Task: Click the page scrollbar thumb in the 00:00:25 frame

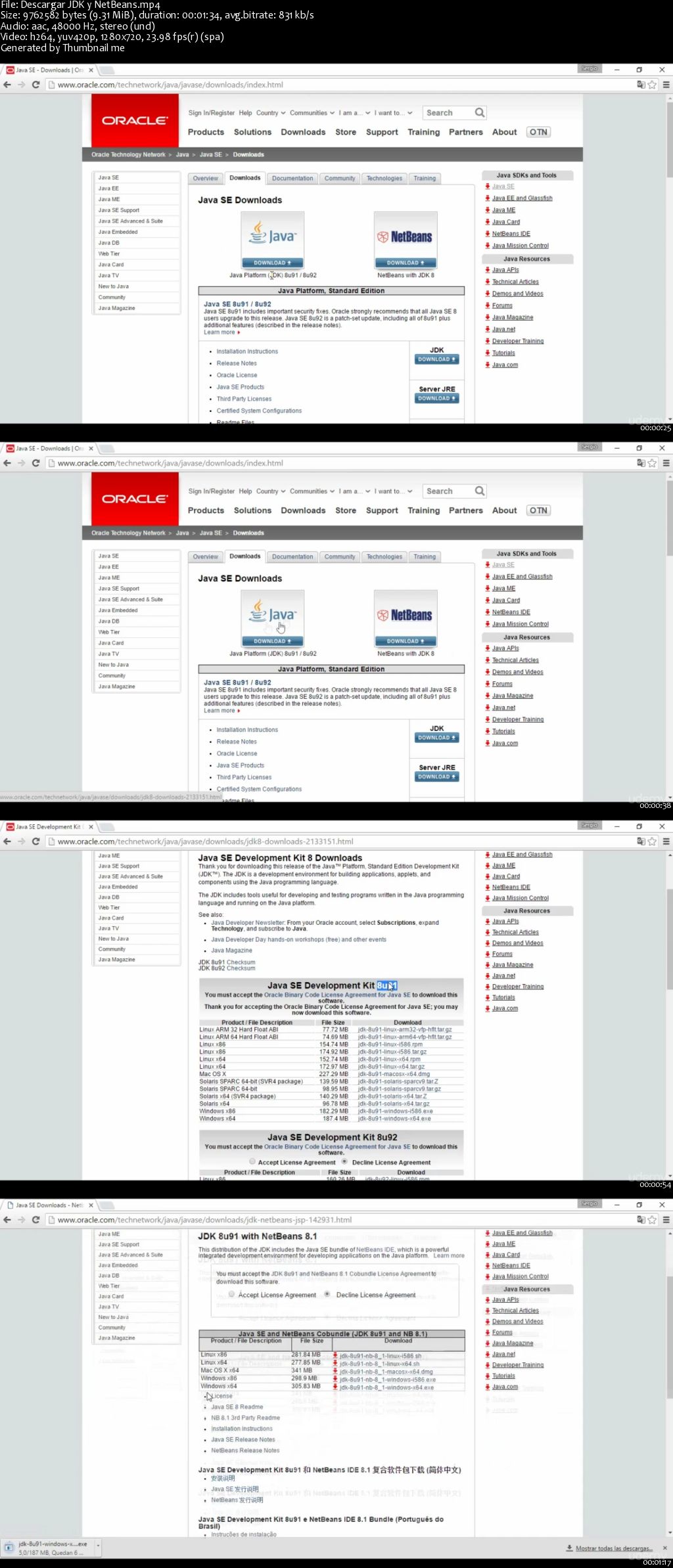Action: coord(670,139)
